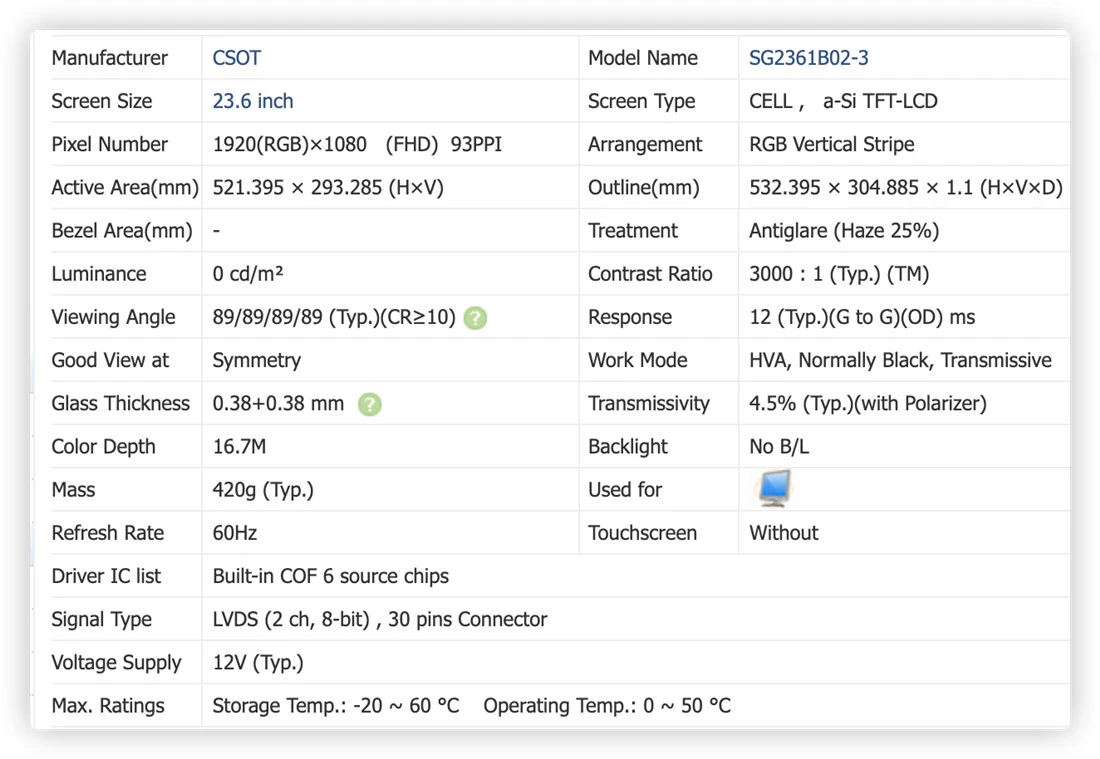Click the Outline(mm) label
This screenshot has height=759, width=1100.
(643, 188)
